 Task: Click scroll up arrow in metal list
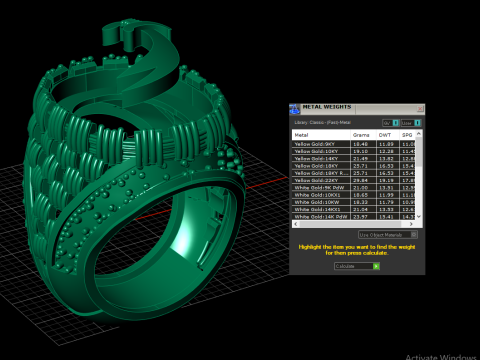[x=419, y=133]
